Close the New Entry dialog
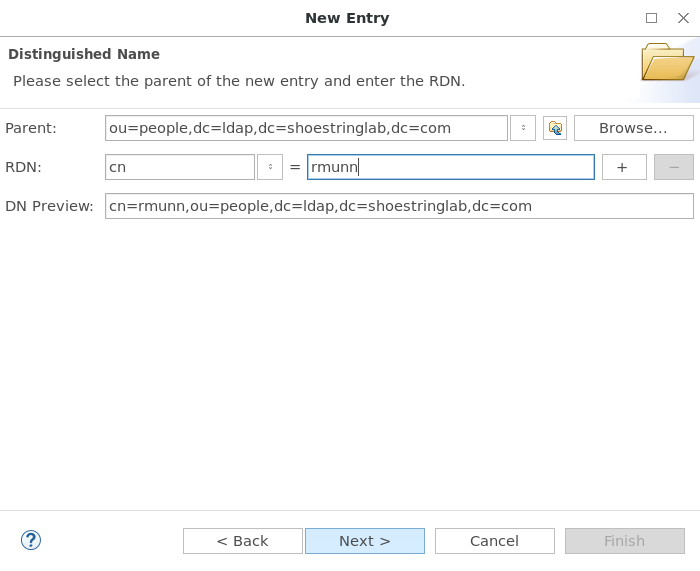 click(683, 18)
